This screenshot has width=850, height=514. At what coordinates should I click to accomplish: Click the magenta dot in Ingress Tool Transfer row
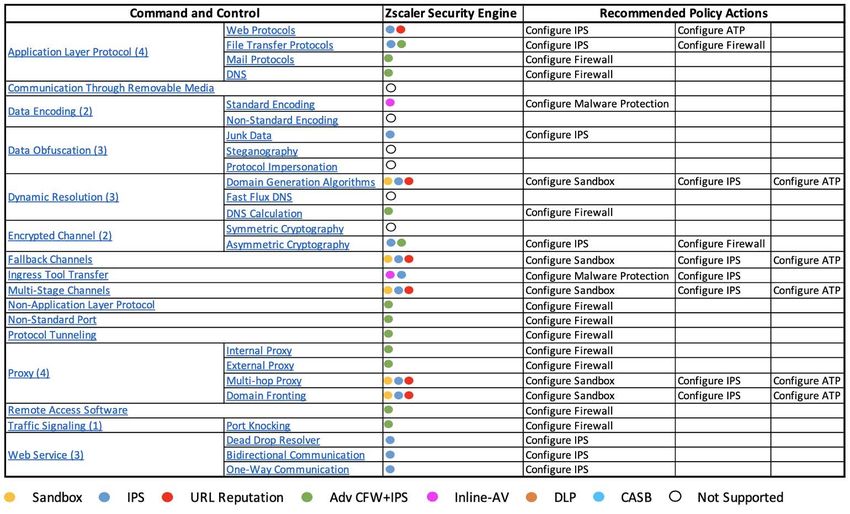point(390,275)
